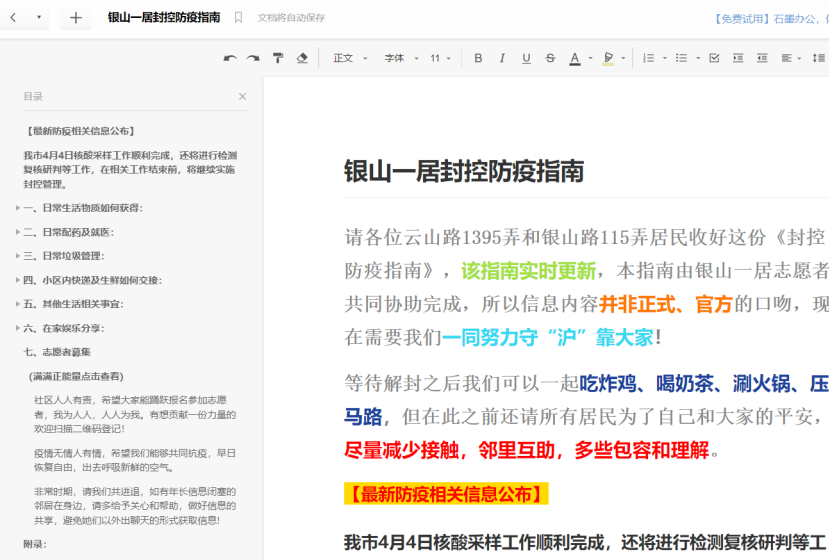Insert a bulleted list
The width and height of the screenshot is (829, 560).
click(x=681, y=58)
